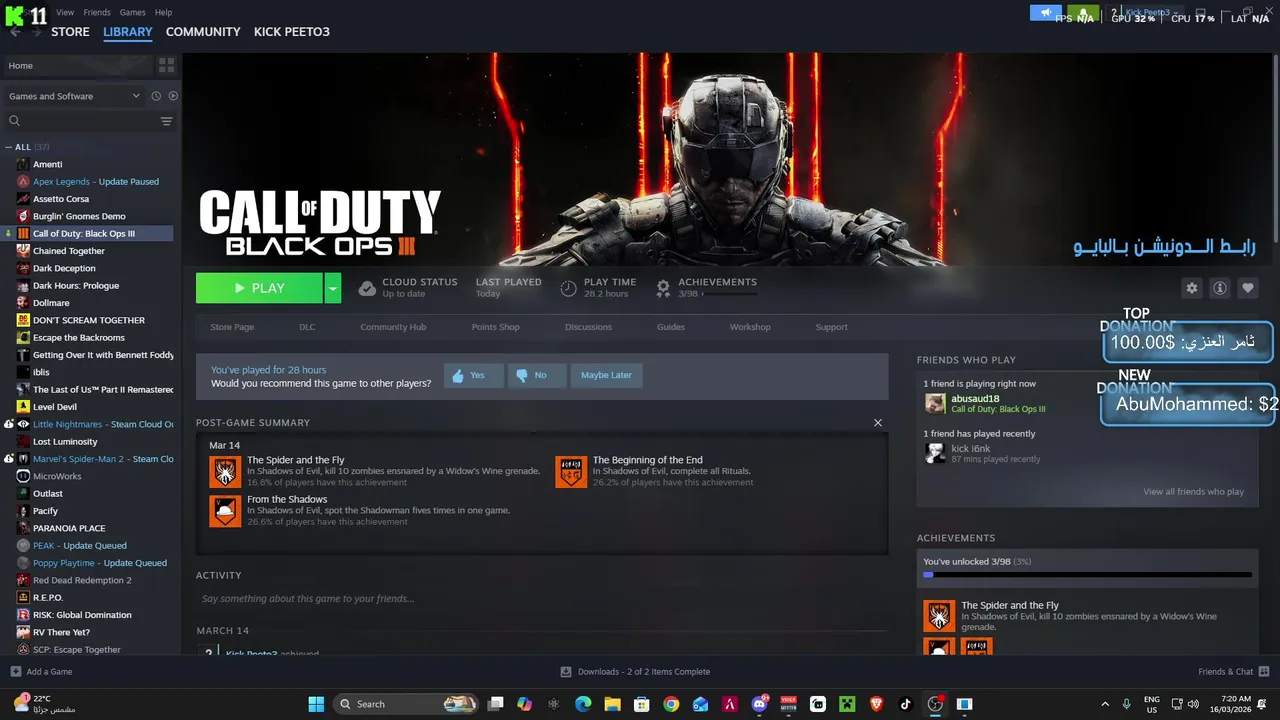Open game info icon
Viewport: 1280px width, 720px height.
(1219, 288)
